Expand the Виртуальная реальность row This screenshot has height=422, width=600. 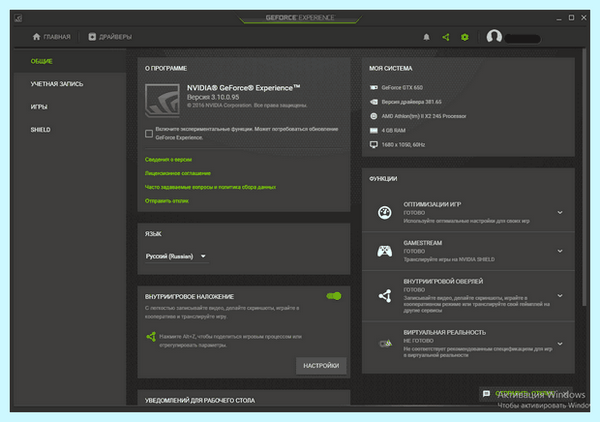(x=560, y=344)
